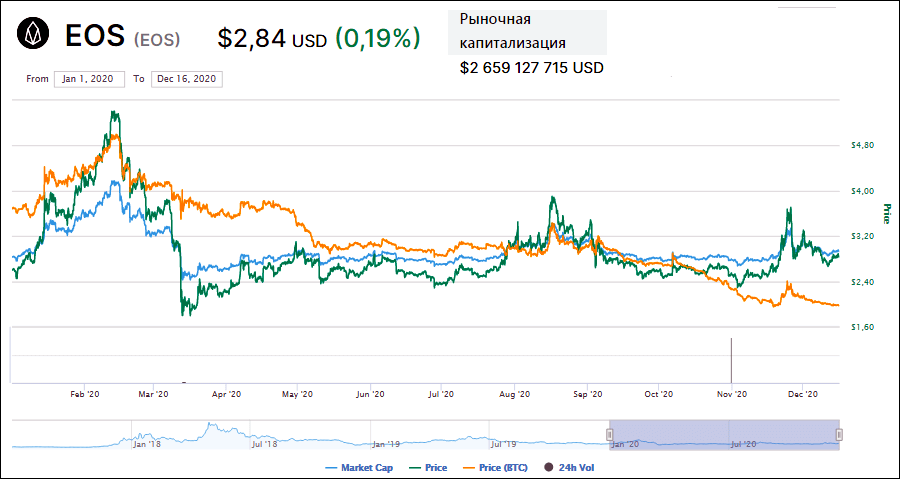900x479 pixels.
Task: Click the (EOS) ticker symbol label
Action: 157,40
